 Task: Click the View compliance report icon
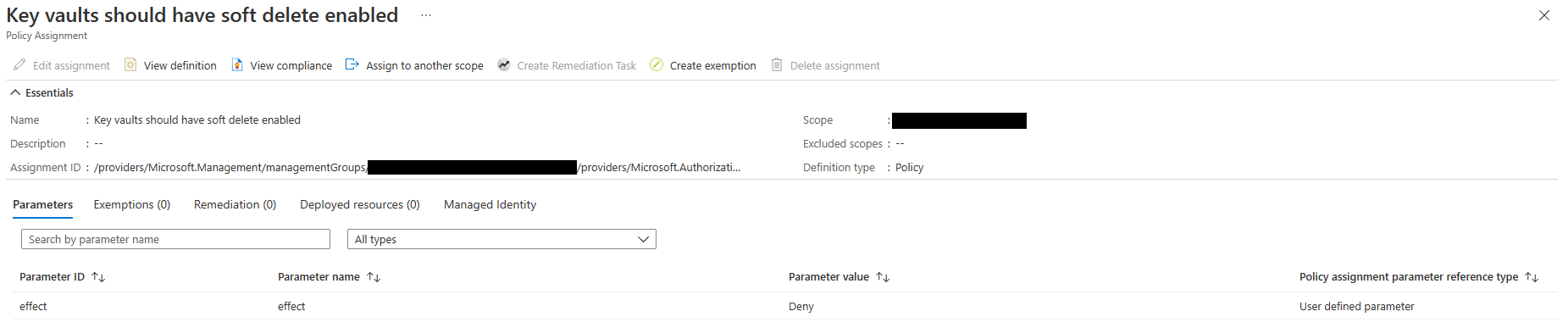(237, 64)
